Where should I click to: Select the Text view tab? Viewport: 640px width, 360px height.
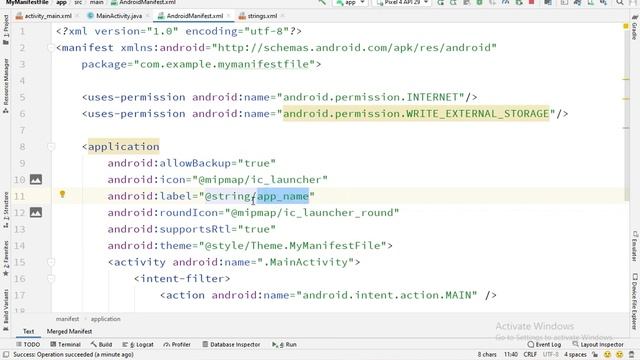[28, 331]
